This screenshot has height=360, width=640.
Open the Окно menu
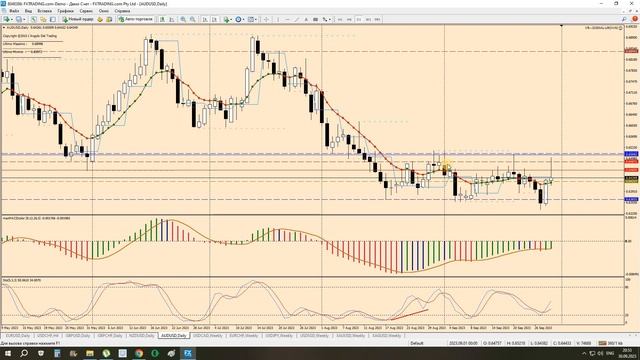point(104,11)
